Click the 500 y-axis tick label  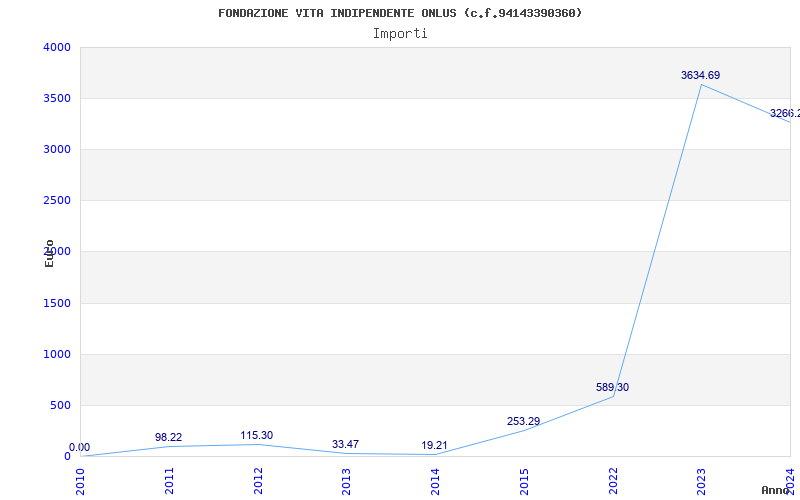click(x=60, y=406)
